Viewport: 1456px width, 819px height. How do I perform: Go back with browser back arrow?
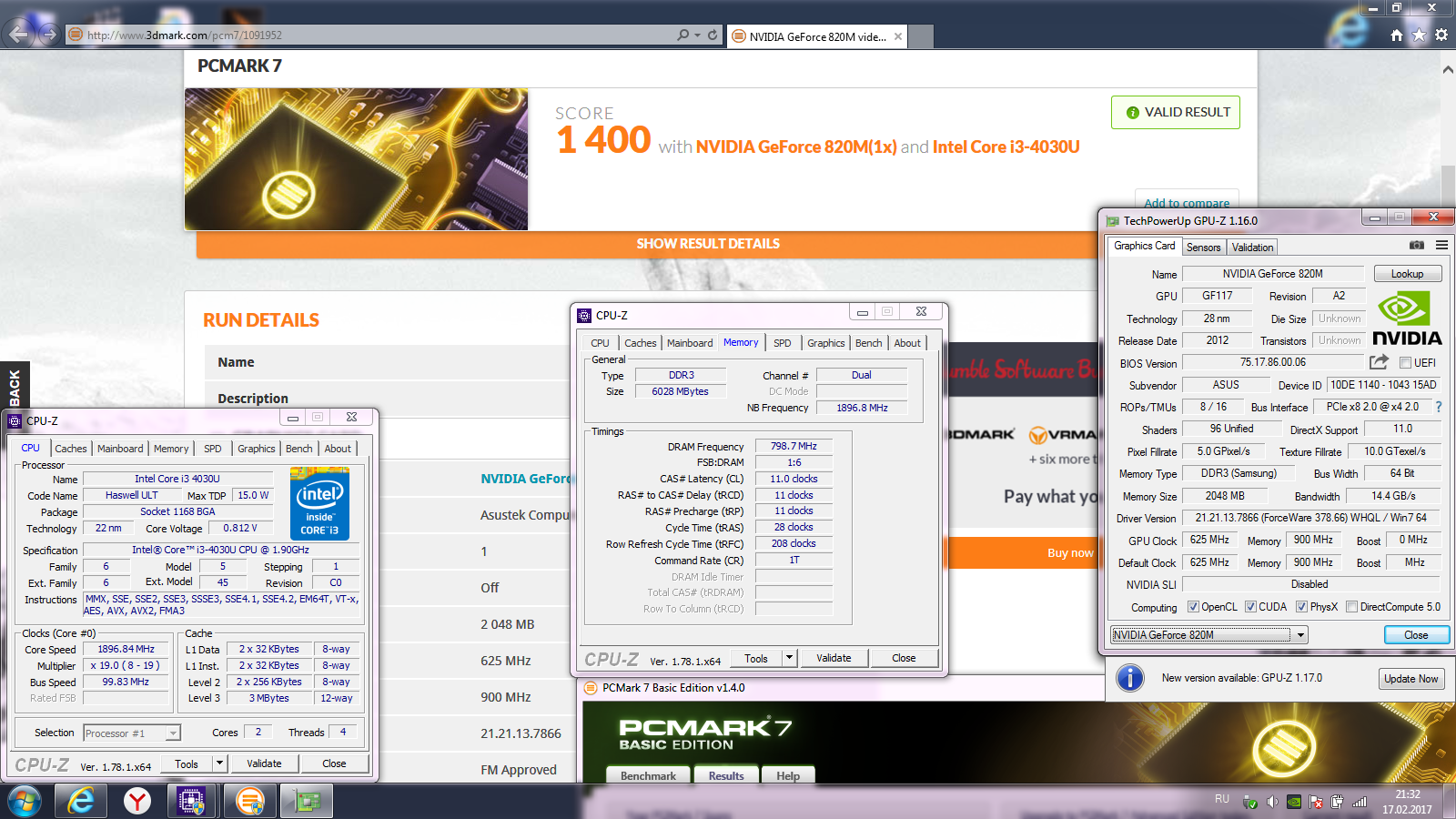pos(18,35)
